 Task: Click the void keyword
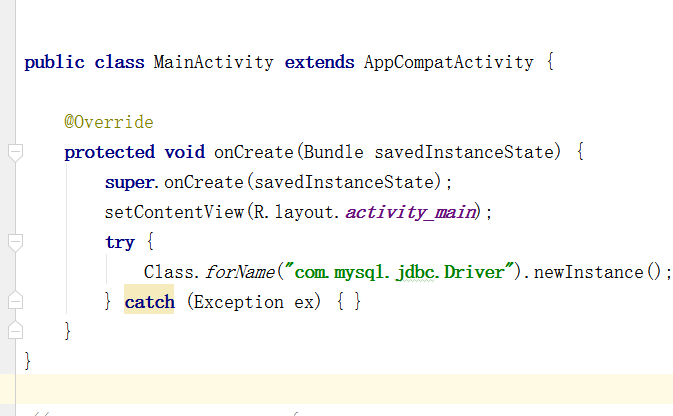point(185,153)
